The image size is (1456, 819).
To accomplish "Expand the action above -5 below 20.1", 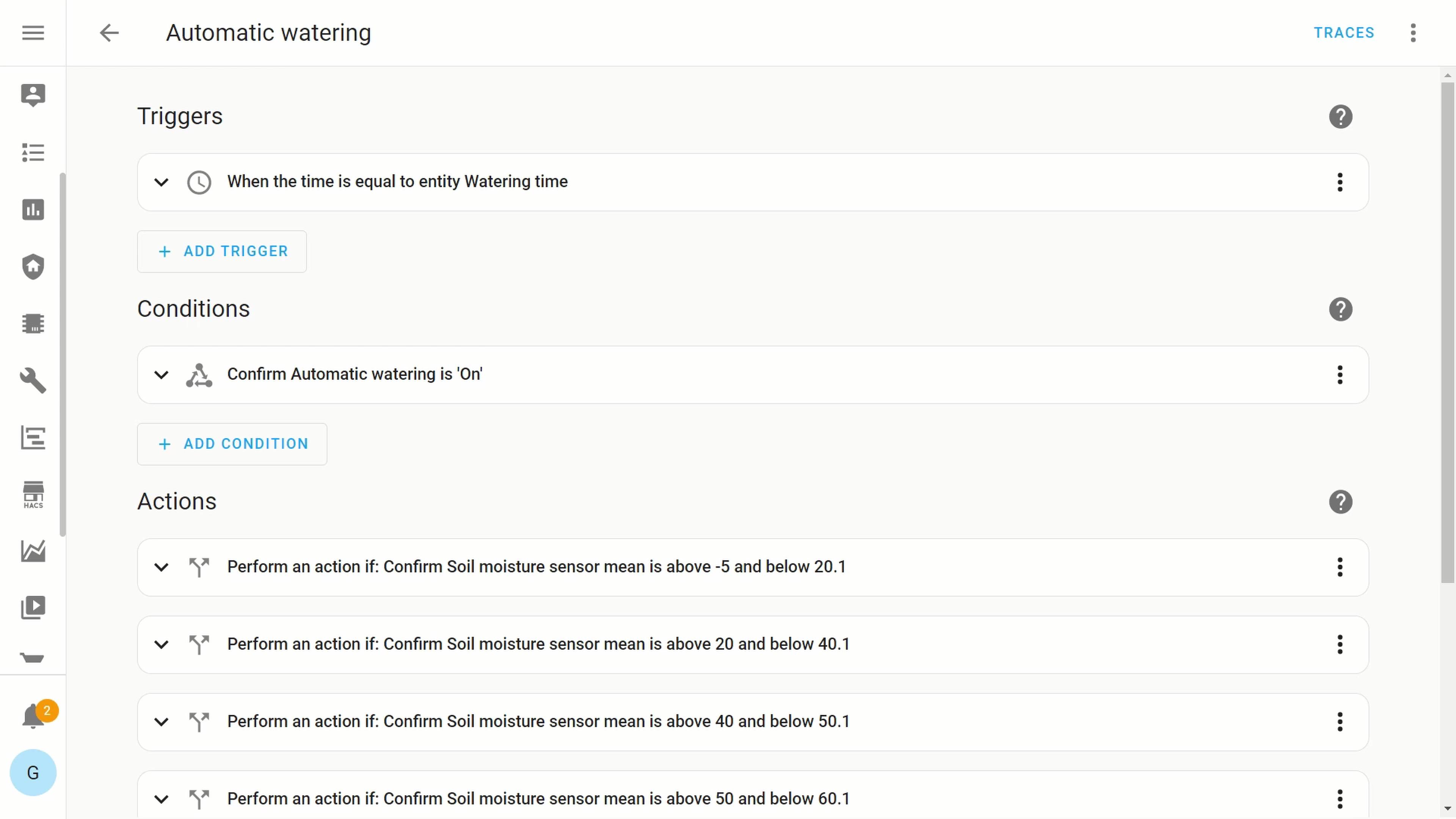I will (162, 567).
